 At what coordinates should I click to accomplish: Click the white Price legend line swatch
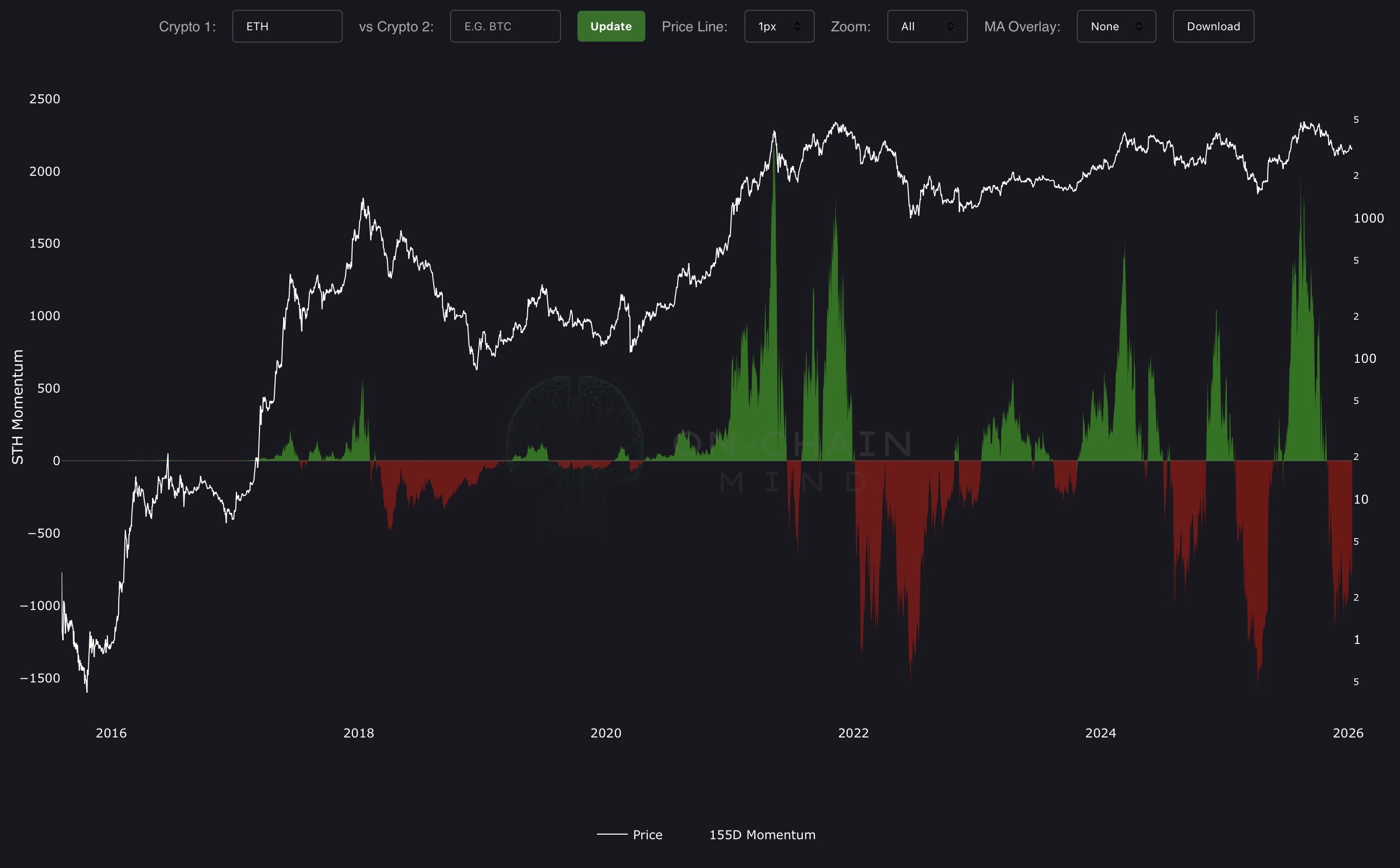(612, 834)
